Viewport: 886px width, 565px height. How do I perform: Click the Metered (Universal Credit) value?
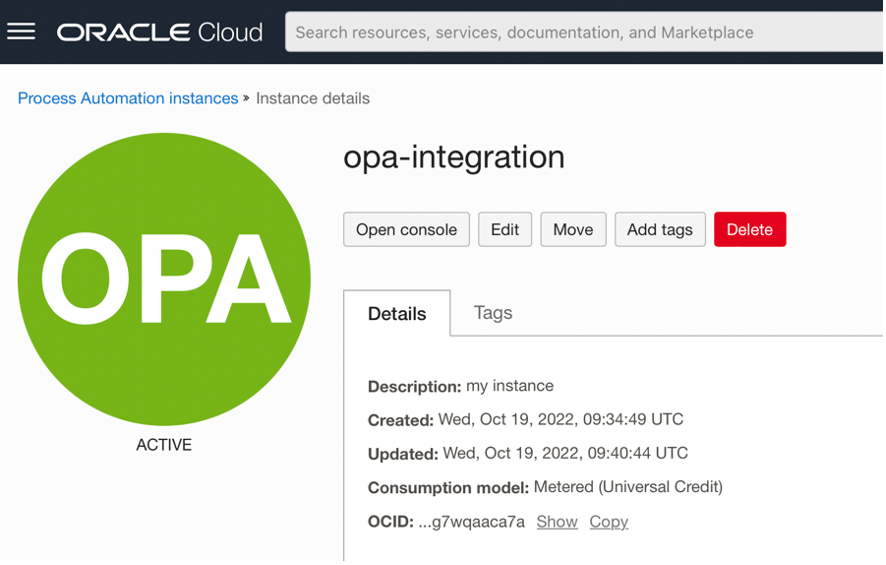click(x=628, y=487)
